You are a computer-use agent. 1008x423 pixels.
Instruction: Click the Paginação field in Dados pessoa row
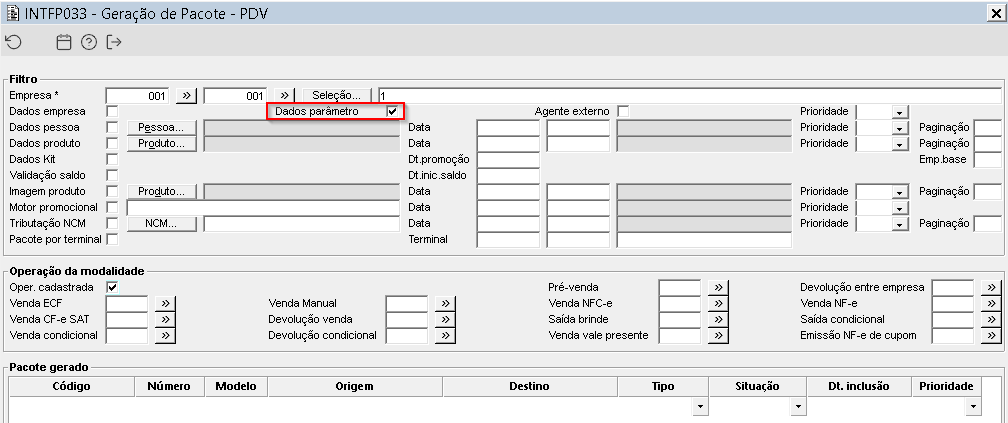click(x=987, y=127)
